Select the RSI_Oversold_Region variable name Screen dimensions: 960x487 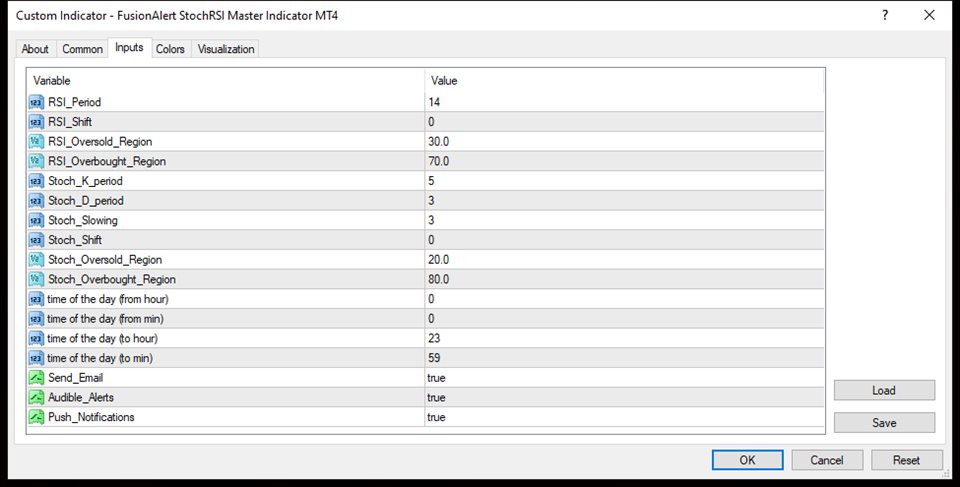100,142
